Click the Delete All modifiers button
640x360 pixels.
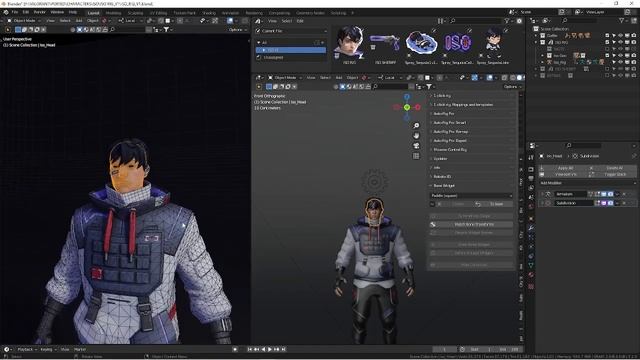(613, 168)
